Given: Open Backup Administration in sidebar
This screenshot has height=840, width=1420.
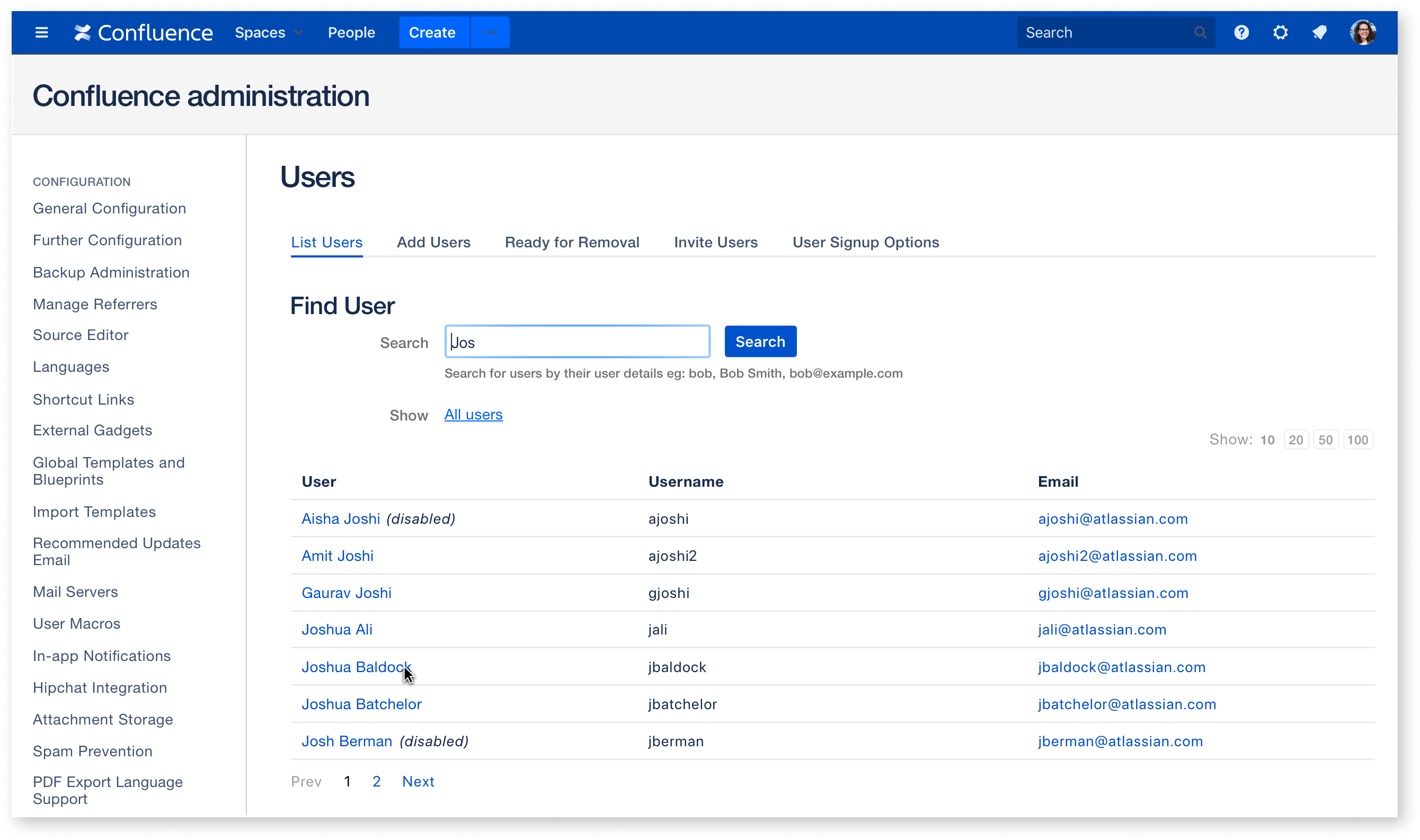Looking at the screenshot, I should pyautogui.click(x=111, y=272).
